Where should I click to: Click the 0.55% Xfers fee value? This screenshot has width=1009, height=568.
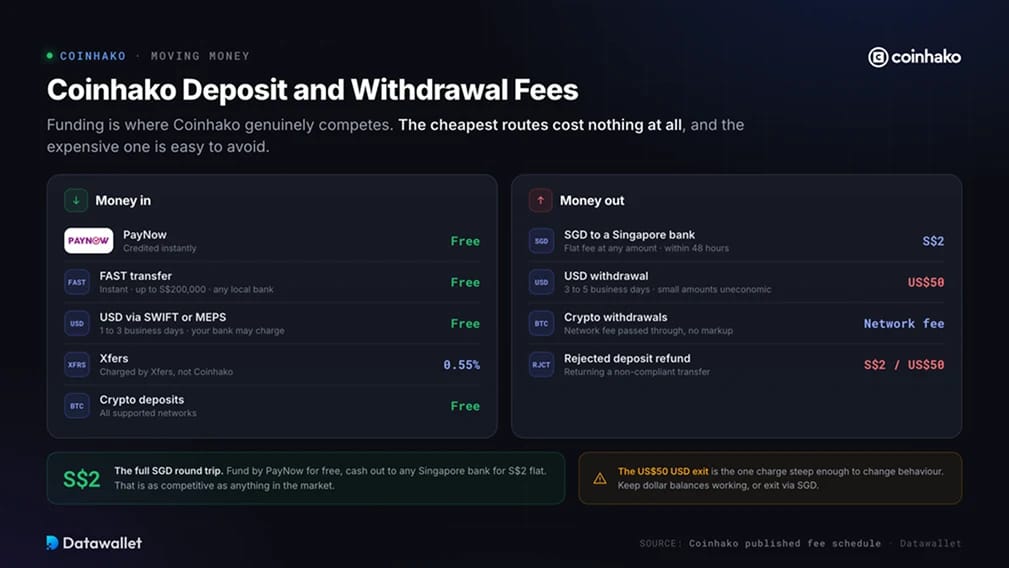coord(461,365)
